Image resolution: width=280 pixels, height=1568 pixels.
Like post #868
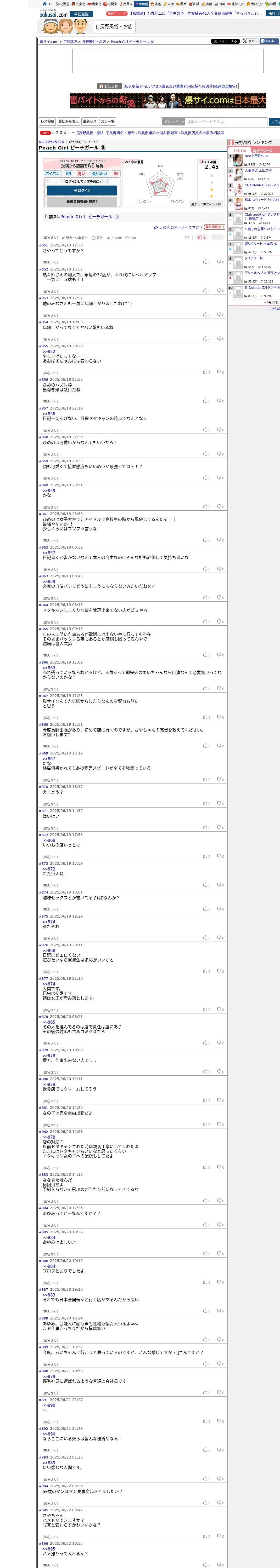tap(207, 746)
